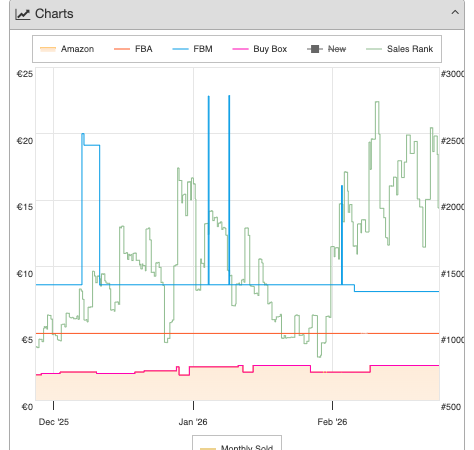This screenshot has height=450, width=474.
Task: Toggle the Amazon series in legend
Action: tap(67, 49)
